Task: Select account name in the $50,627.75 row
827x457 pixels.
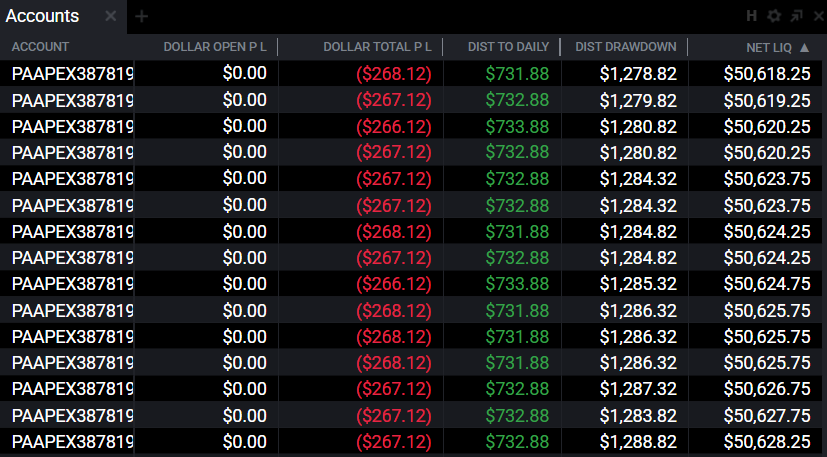Action: pyautogui.click(x=72, y=415)
